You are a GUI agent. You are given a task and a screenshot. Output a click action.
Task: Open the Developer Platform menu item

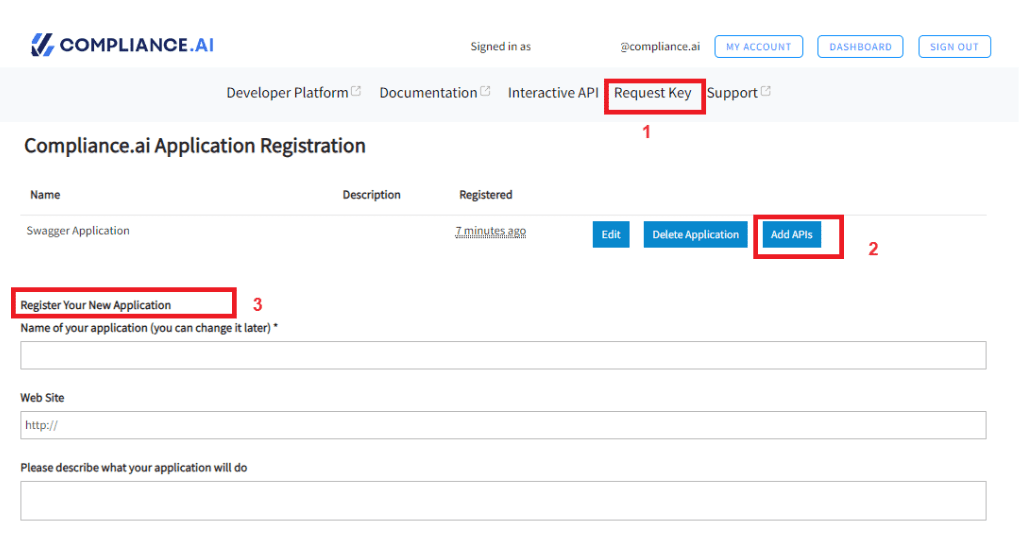(287, 93)
